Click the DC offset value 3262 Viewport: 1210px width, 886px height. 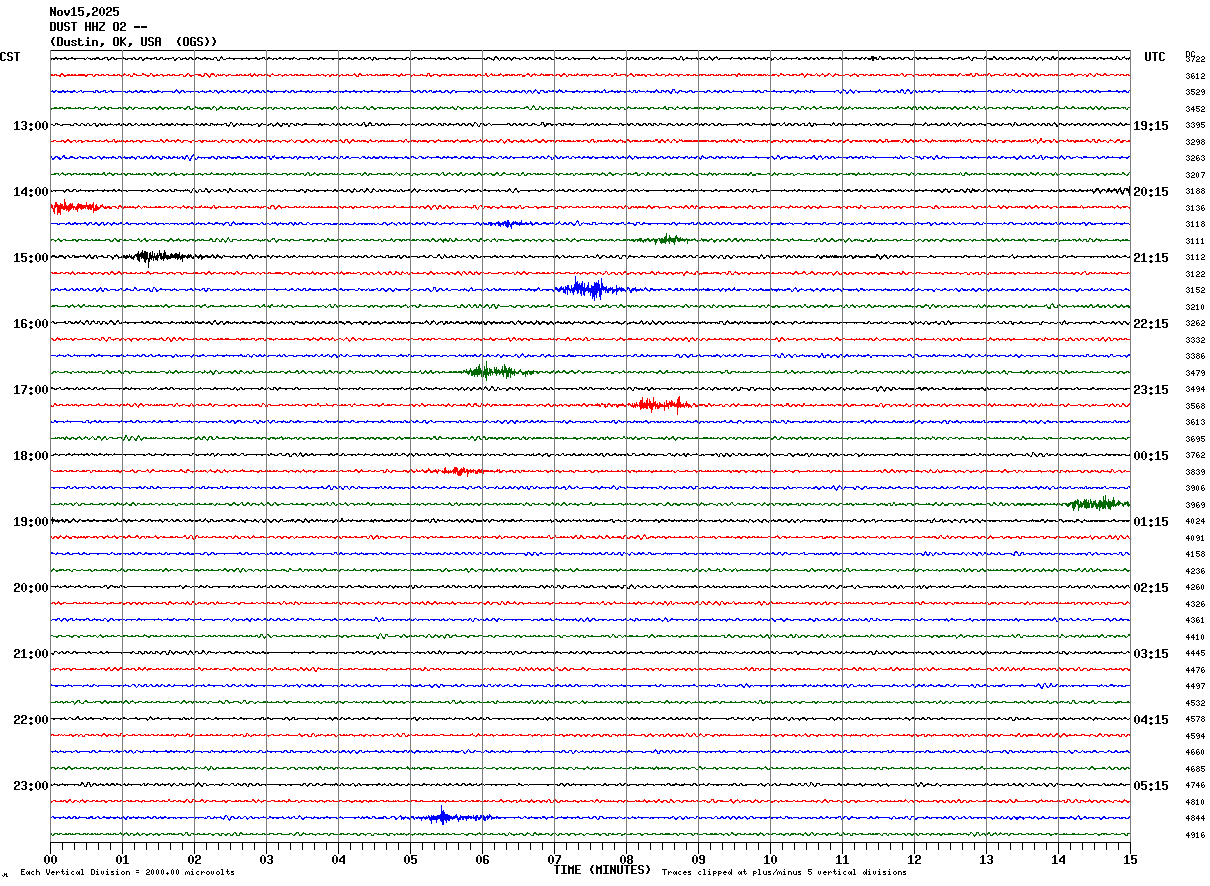point(1195,324)
